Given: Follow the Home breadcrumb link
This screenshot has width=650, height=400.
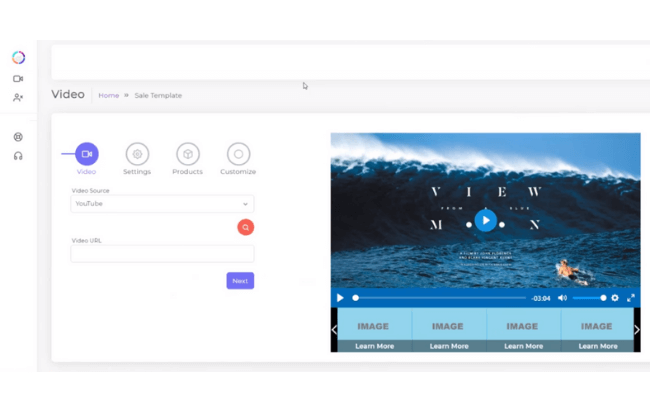Looking at the screenshot, I should [109, 95].
